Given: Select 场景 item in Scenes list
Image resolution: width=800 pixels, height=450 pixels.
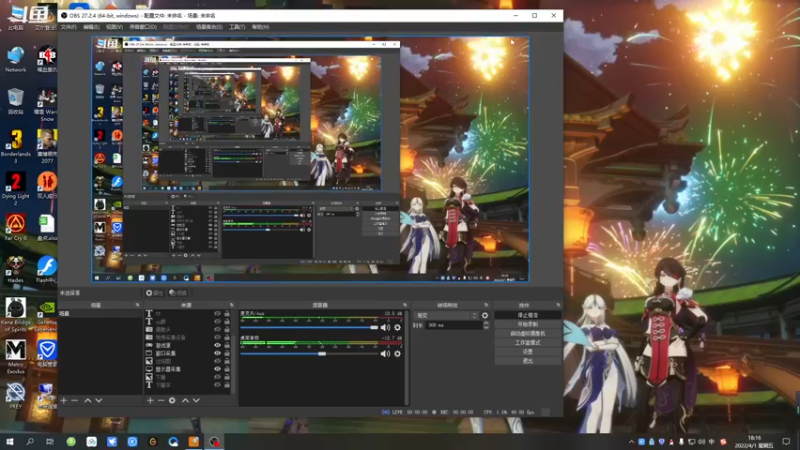Looking at the screenshot, I should 100,314.
